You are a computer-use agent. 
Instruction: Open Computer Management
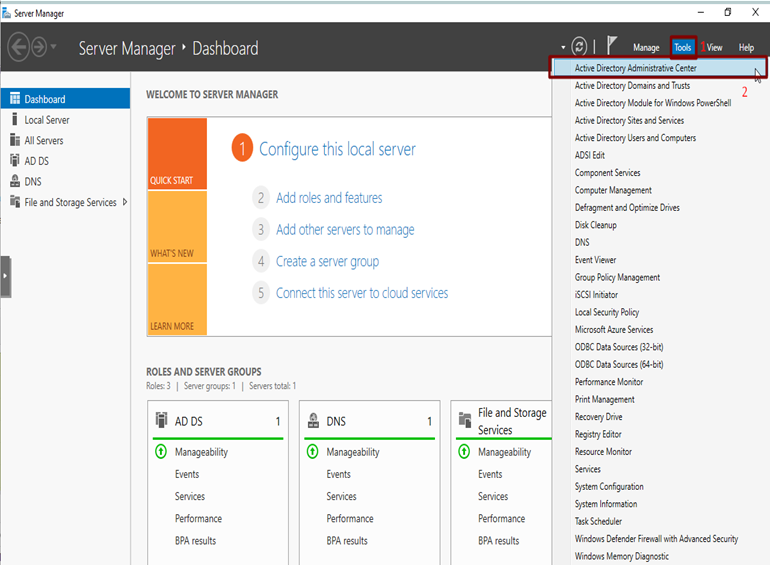point(613,190)
